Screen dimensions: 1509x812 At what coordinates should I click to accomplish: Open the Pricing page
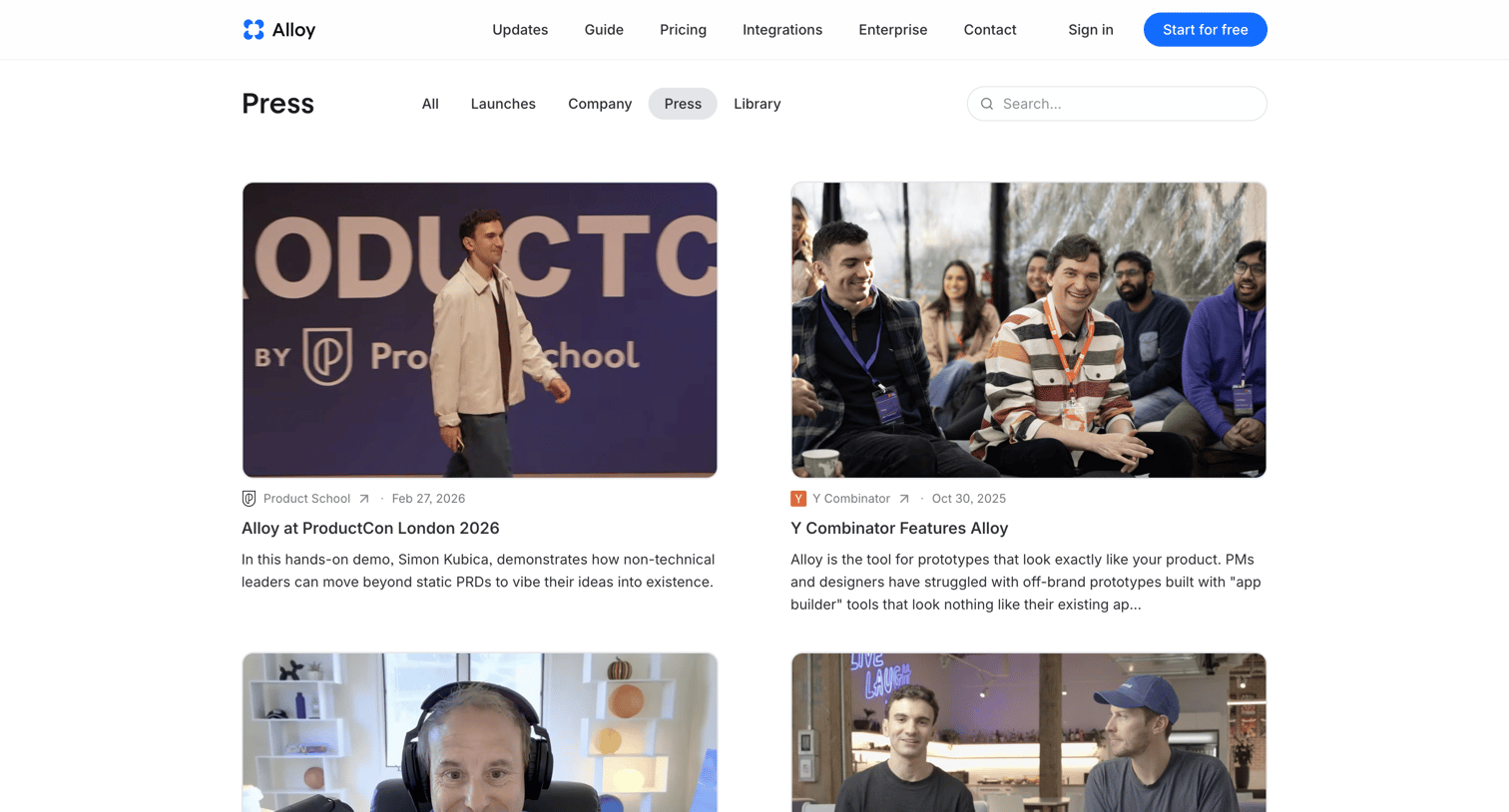click(683, 30)
